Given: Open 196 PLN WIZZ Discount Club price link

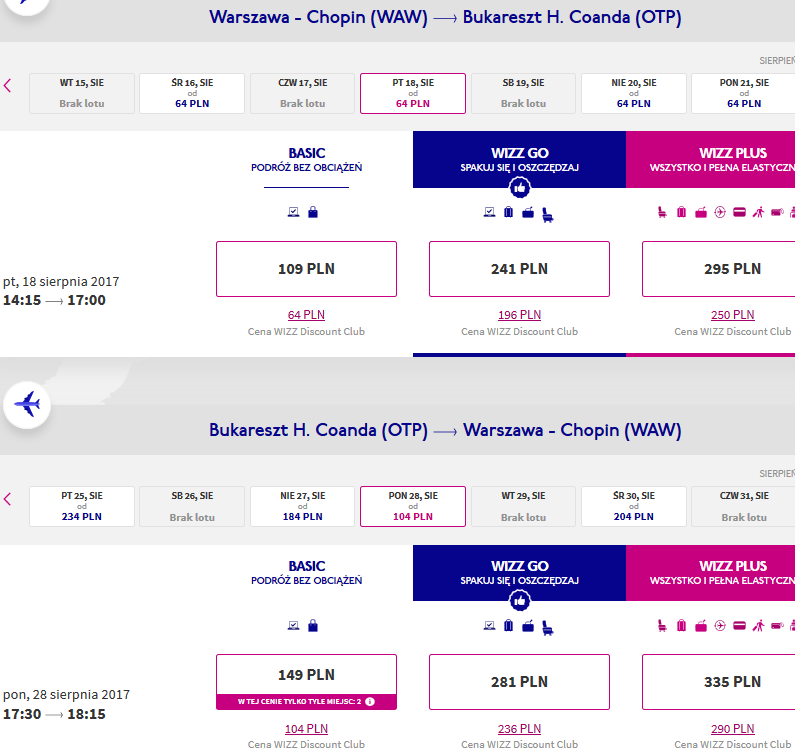Looking at the screenshot, I should [x=519, y=315].
